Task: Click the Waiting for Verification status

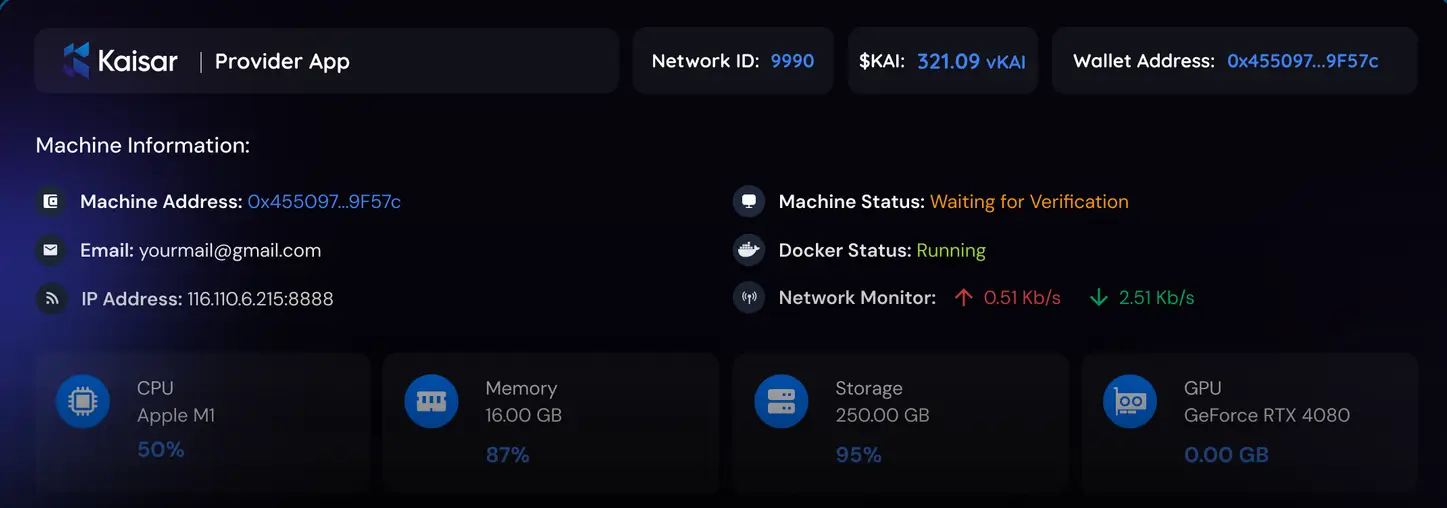Action: 1029,202
